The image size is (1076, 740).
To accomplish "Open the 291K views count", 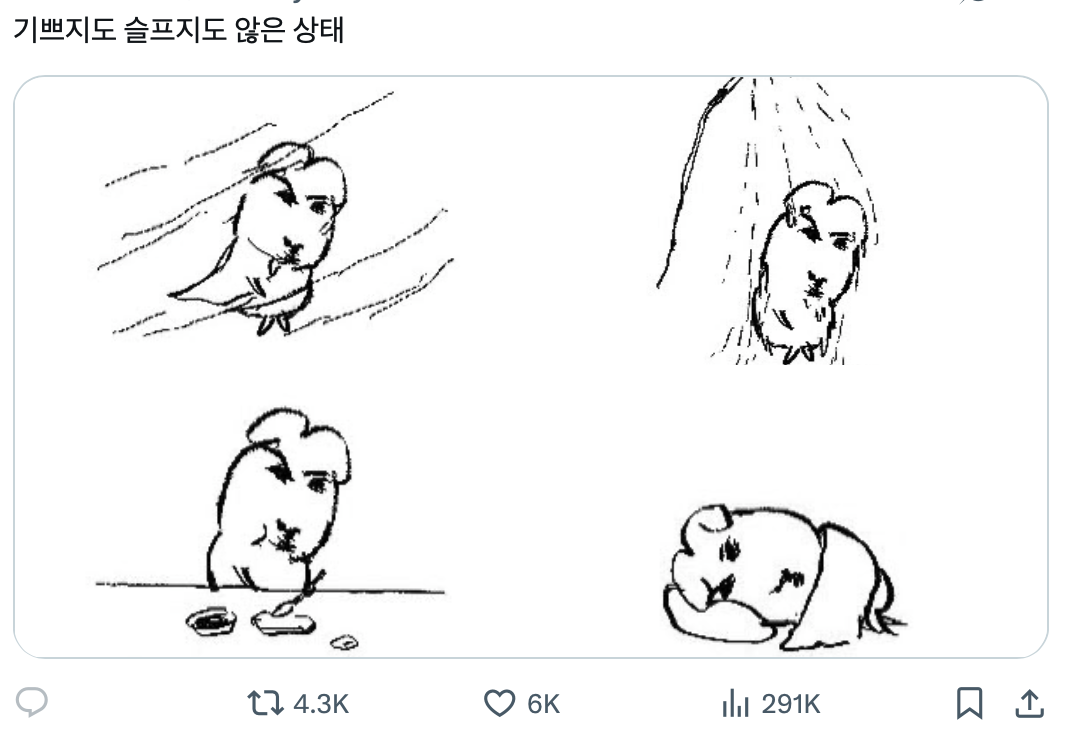I will click(x=790, y=704).
